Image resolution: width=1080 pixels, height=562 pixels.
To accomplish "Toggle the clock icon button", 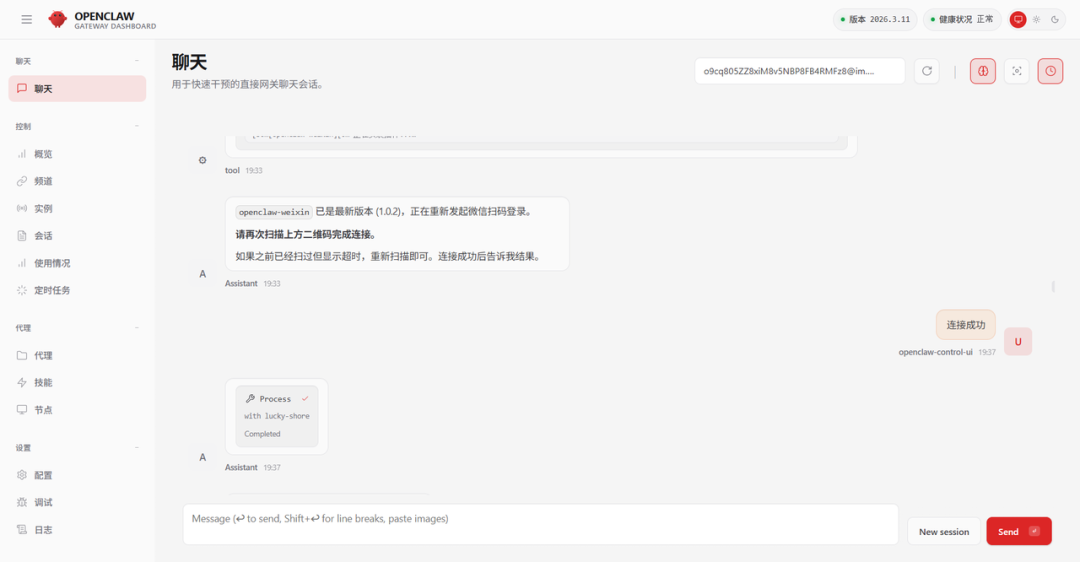I will coord(1050,71).
